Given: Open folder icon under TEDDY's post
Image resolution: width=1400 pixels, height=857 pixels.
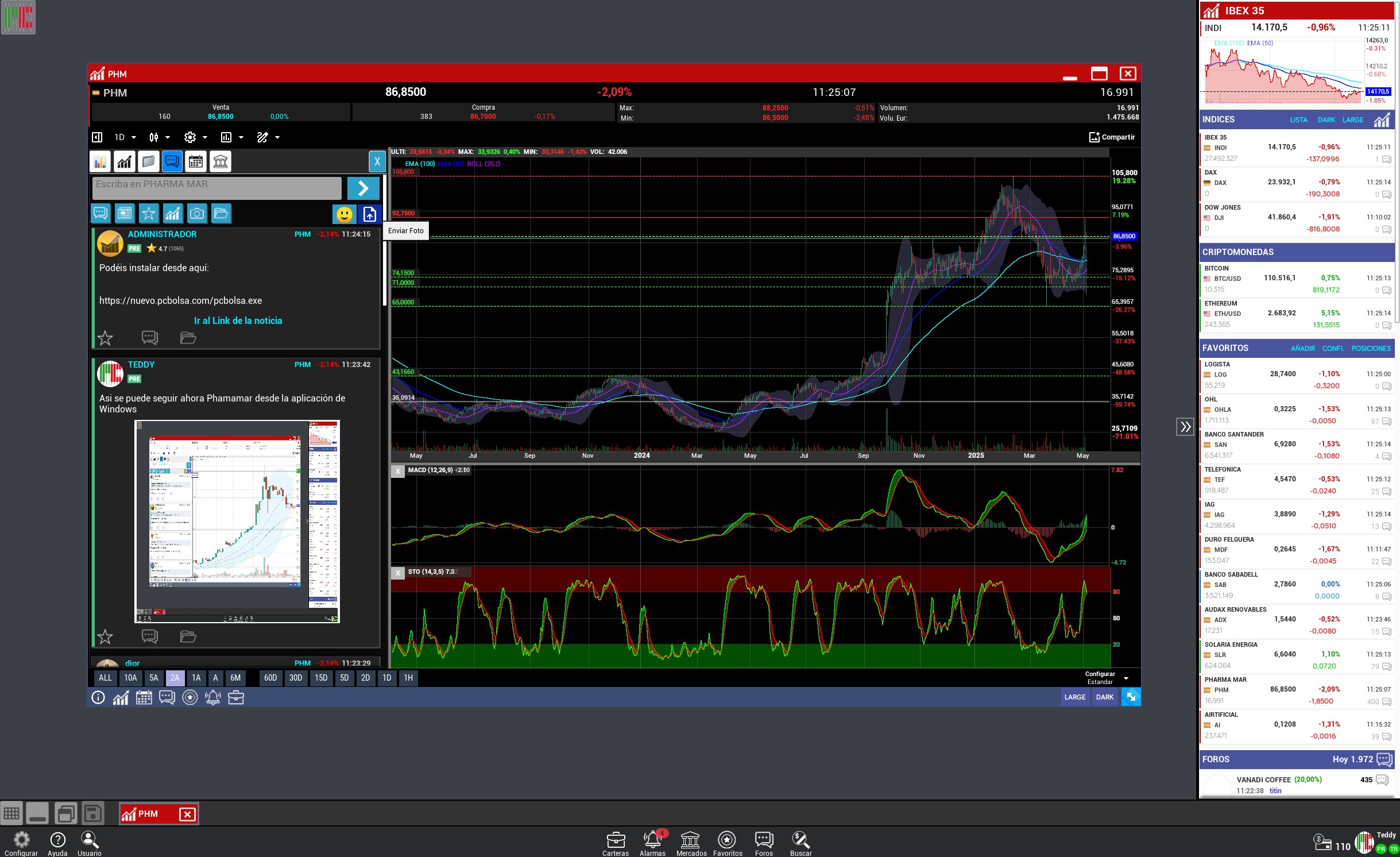Looking at the screenshot, I should pos(188,636).
